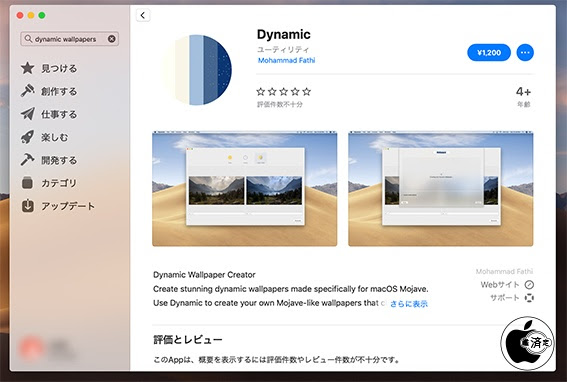The width and height of the screenshot is (567, 382).
Task: Click the 4+ age rating
Action: coord(523,92)
